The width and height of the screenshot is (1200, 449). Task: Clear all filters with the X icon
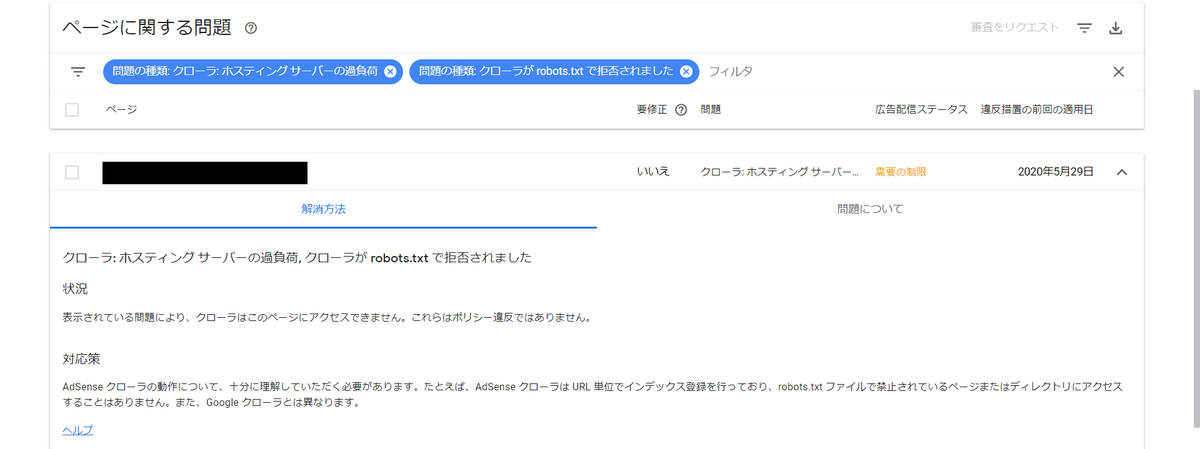click(x=1118, y=72)
